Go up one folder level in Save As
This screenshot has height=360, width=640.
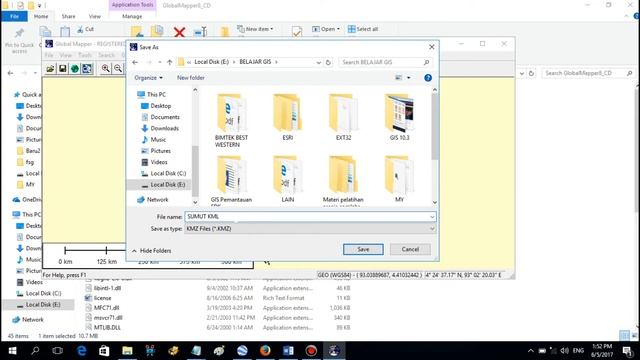tap(169, 62)
